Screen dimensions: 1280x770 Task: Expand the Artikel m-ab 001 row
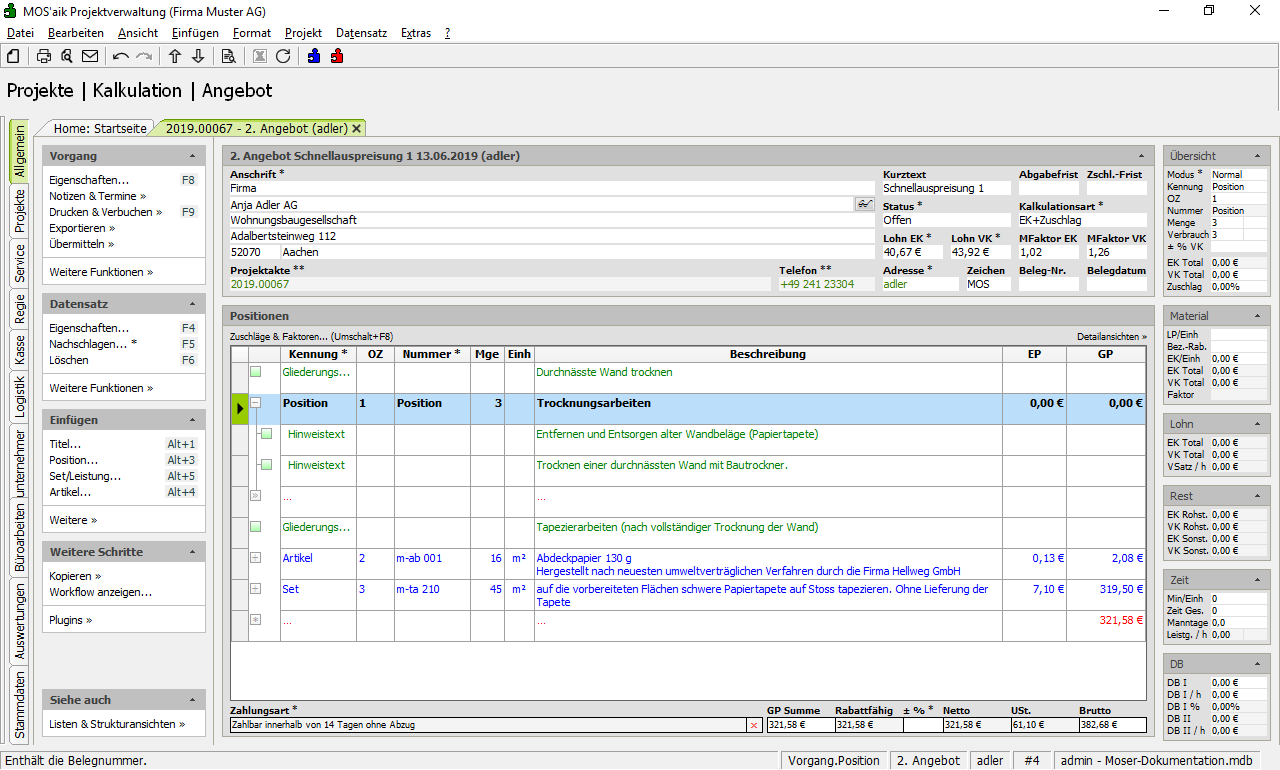coord(256,558)
